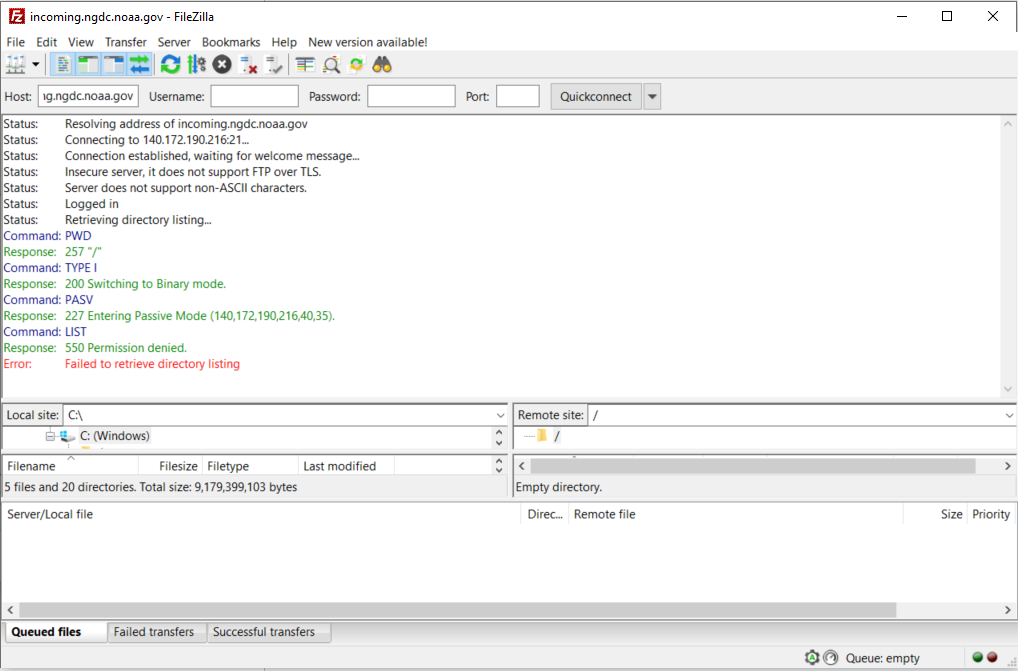Click the '550 Permission denied.' response line
The height and width of the screenshot is (671, 1018).
point(125,348)
